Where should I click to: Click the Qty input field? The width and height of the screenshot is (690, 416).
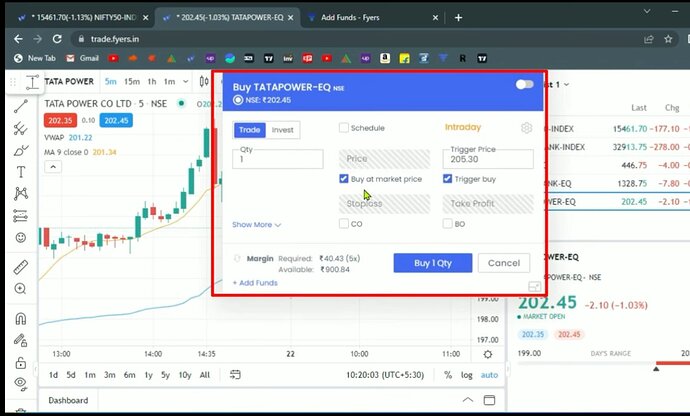[278, 159]
